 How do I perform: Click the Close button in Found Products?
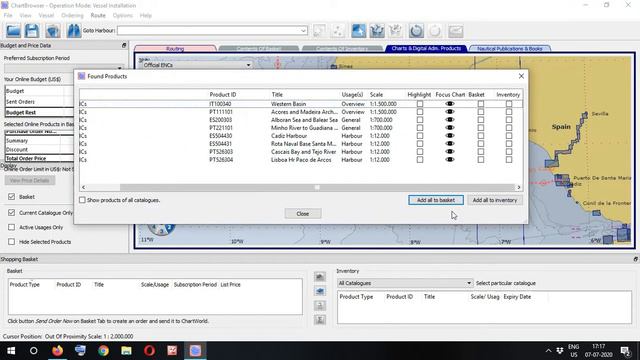click(x=303, y=213)
